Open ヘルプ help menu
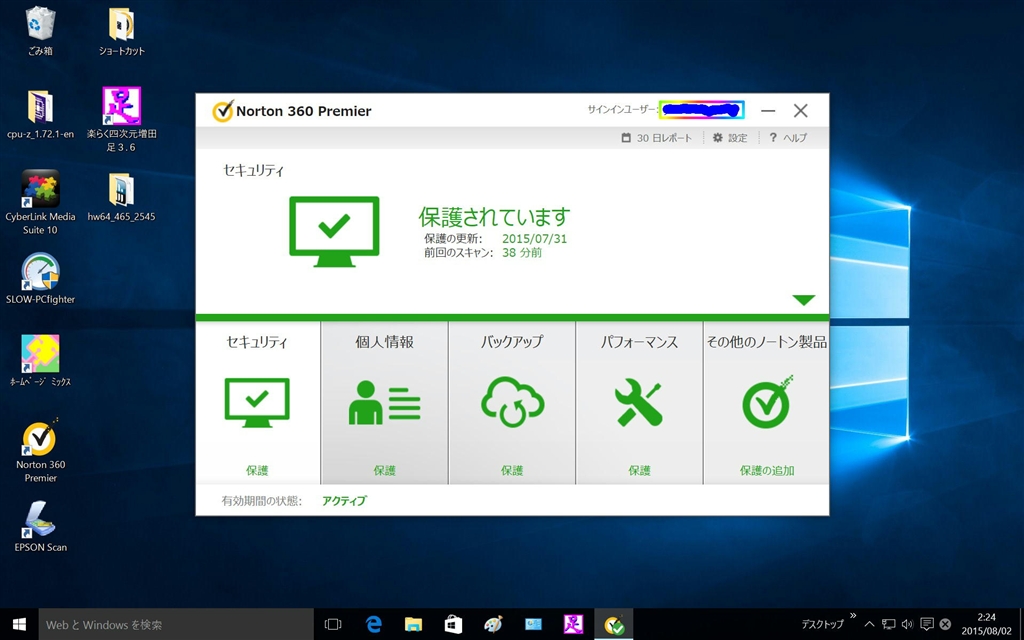 [x=788, y=138]
